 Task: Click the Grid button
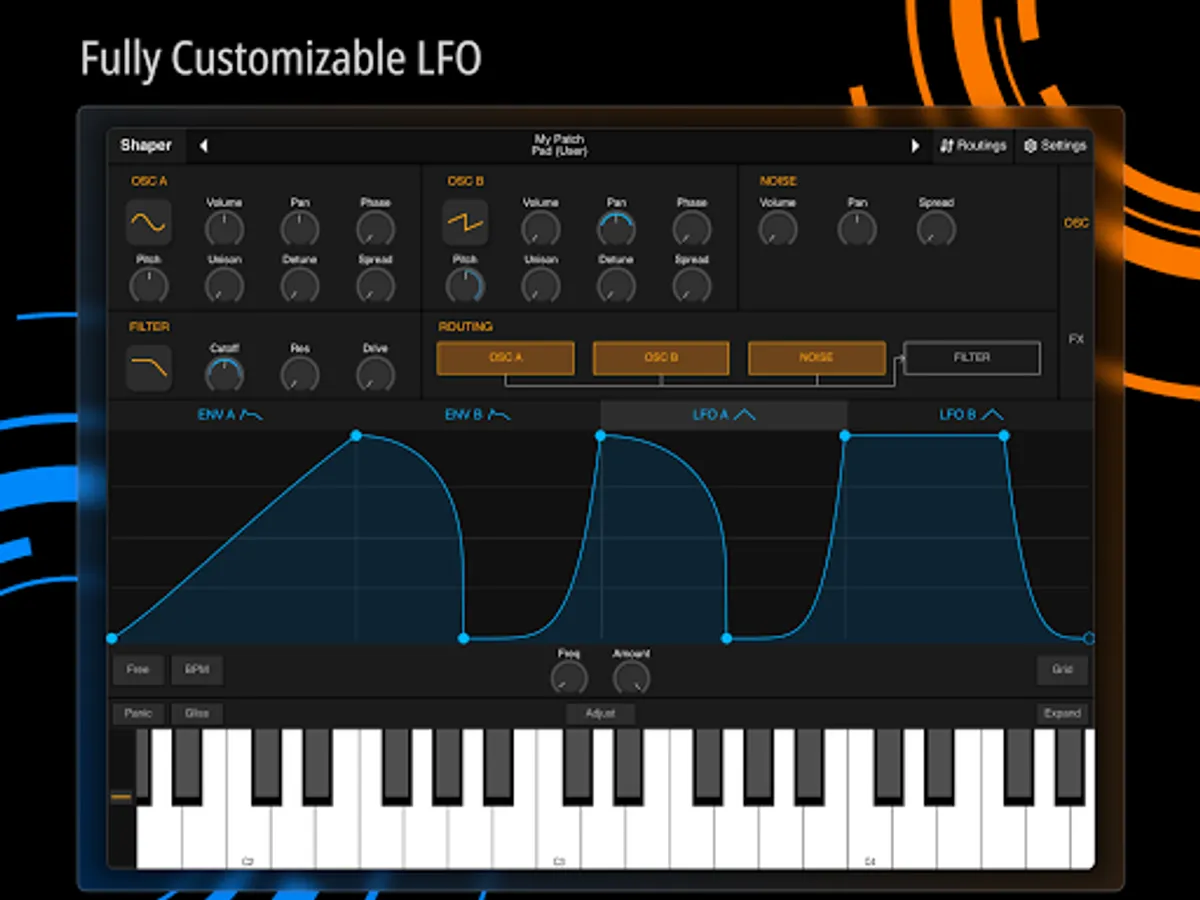tap(1062, 670)
